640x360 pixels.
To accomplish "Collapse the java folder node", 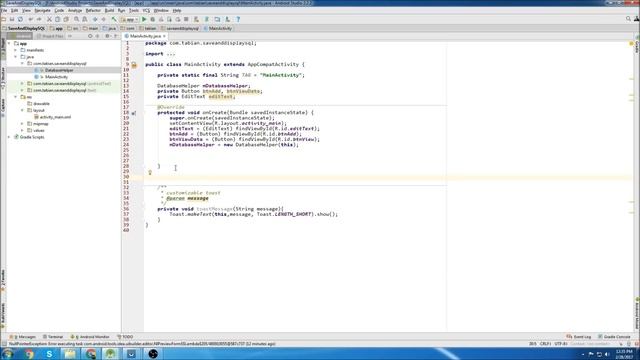I will [x=16, y=57].
